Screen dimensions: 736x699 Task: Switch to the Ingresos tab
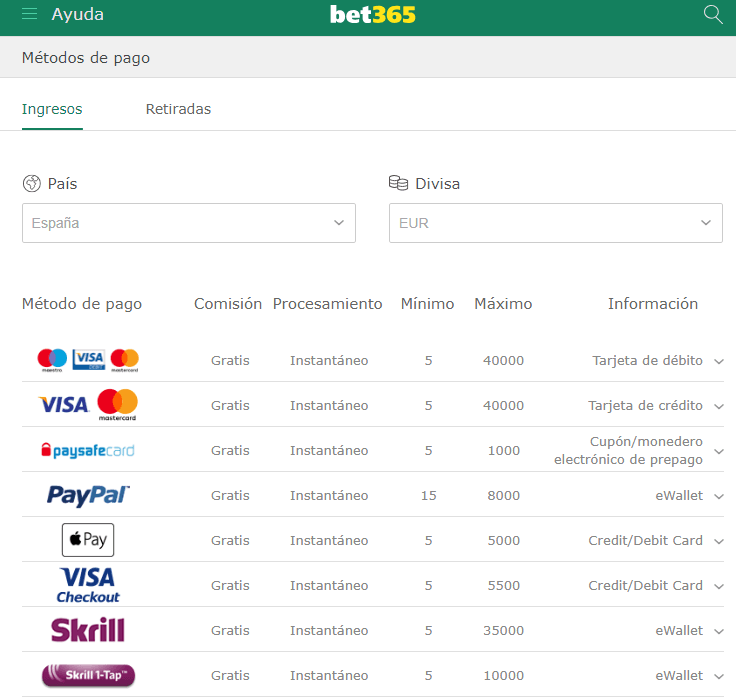pyautogui.click(x=52, y=109)
